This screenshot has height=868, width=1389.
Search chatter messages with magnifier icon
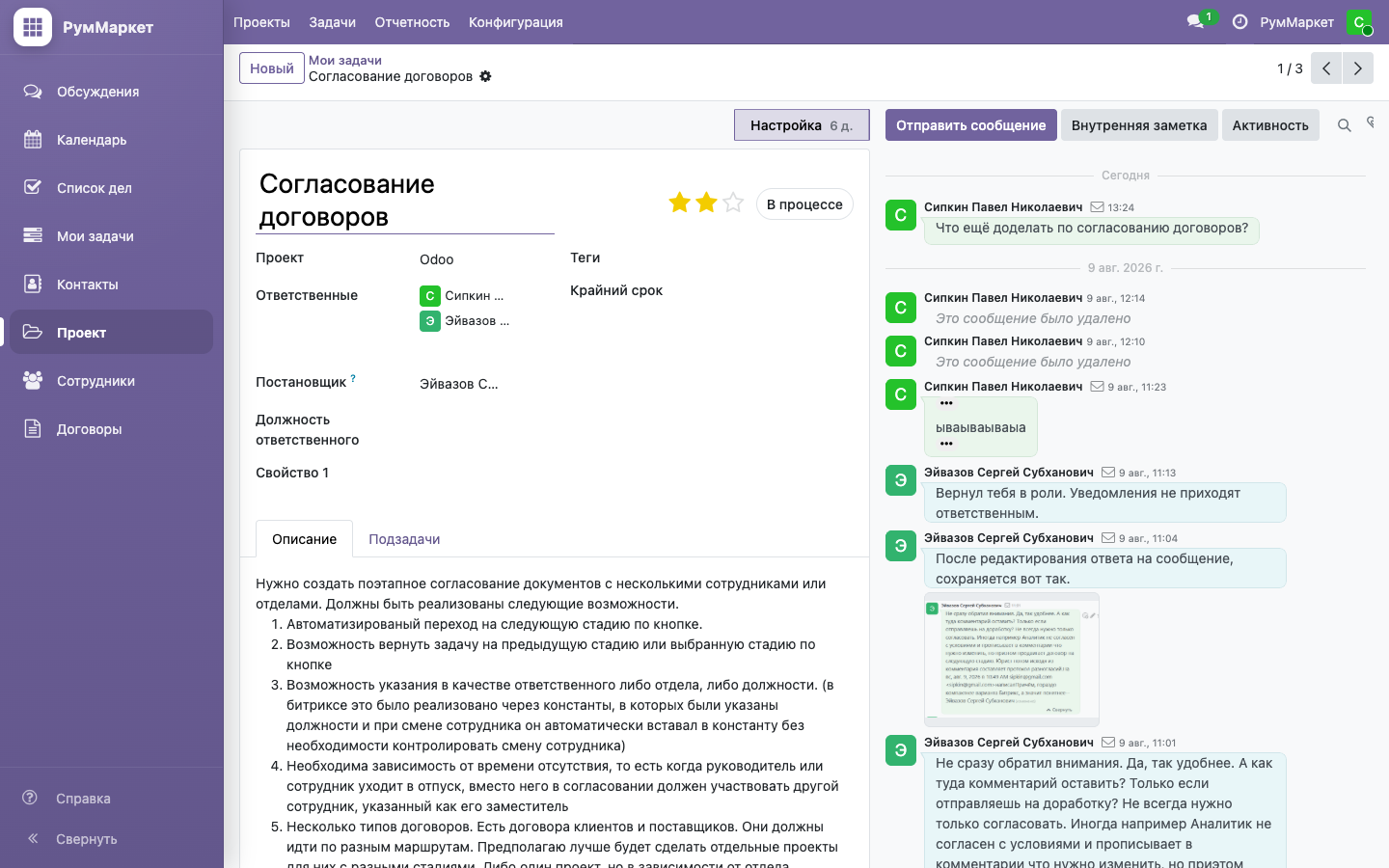pyautogui.click(x=1344, y=125)
